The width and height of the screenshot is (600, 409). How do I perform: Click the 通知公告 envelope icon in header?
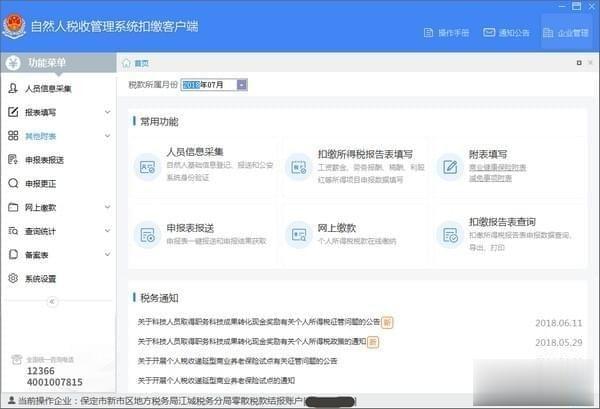coord(489,33)
